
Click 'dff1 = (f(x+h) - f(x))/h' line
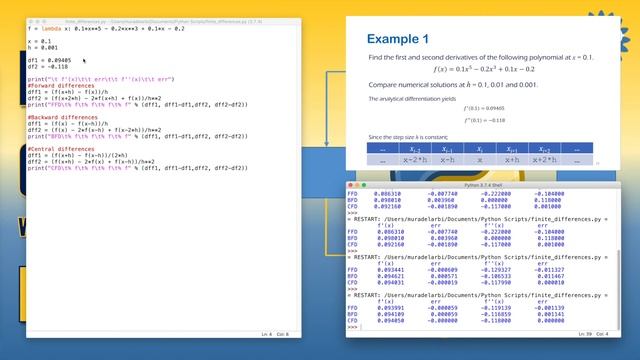tap(68, 92)
